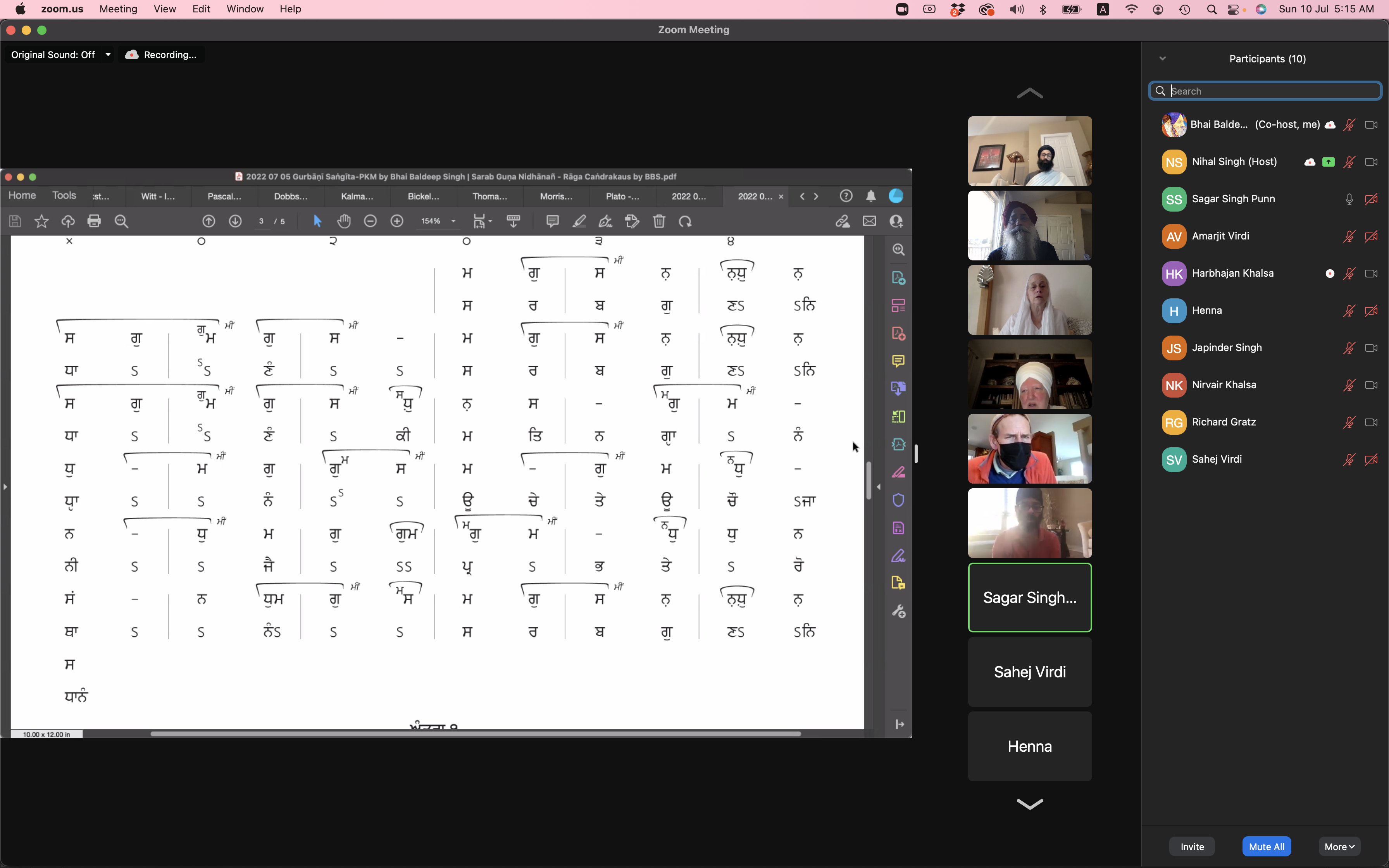
Task: Click the Invite button
Action: 1192,847
